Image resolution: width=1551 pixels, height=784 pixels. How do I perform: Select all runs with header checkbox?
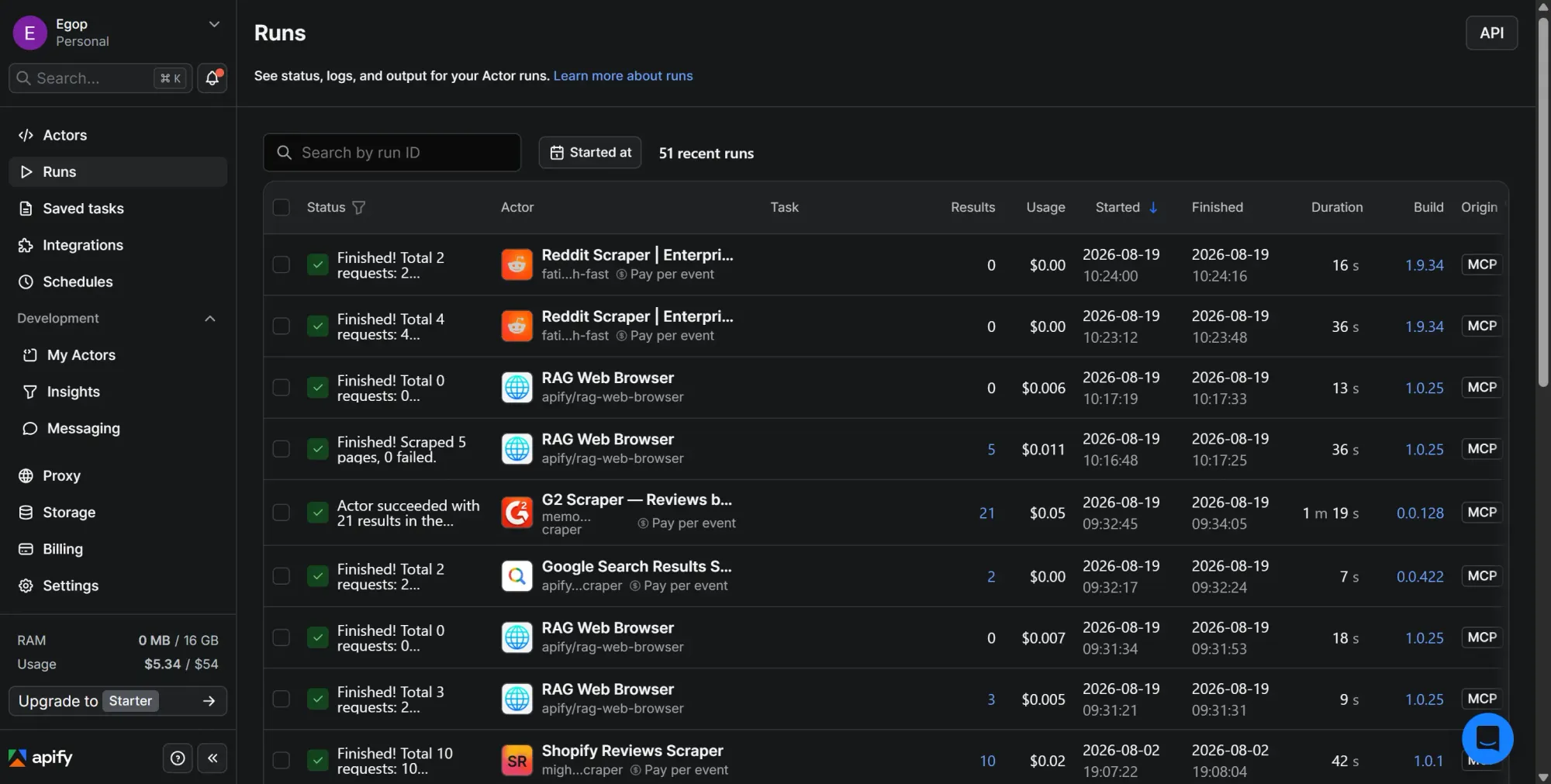pyautogui.click(x=282, y=207)
